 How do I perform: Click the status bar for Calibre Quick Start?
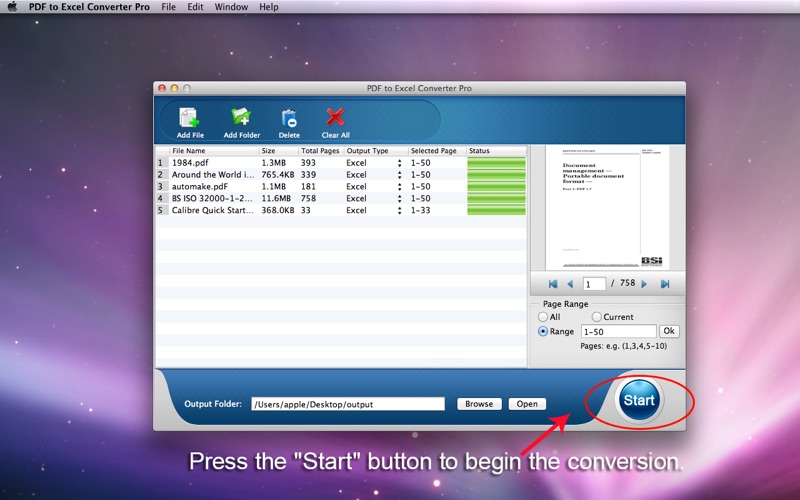pyautogui.click(x=496, y=210)
